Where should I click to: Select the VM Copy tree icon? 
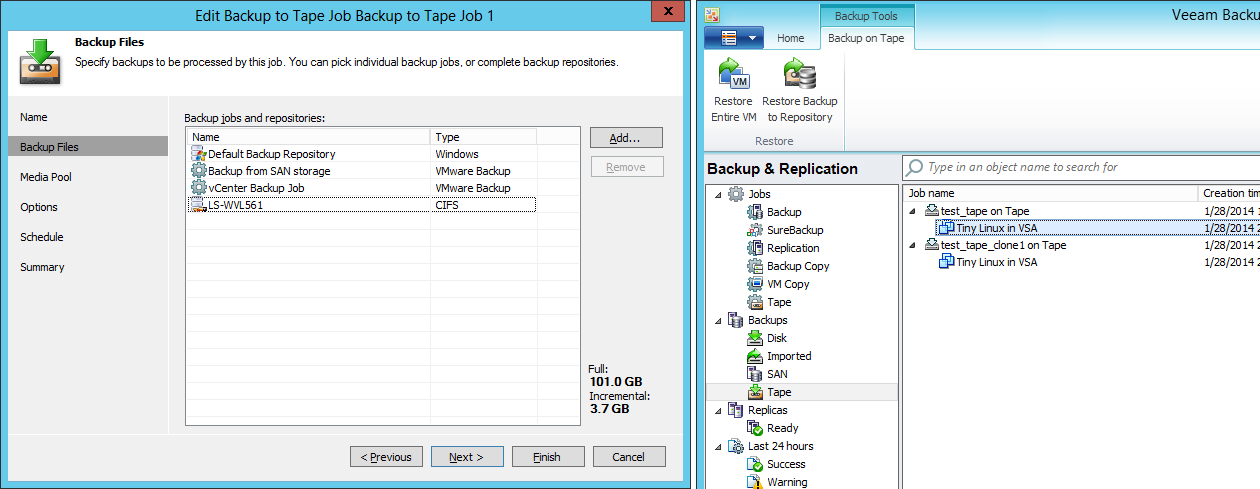(x=755, y=284)
